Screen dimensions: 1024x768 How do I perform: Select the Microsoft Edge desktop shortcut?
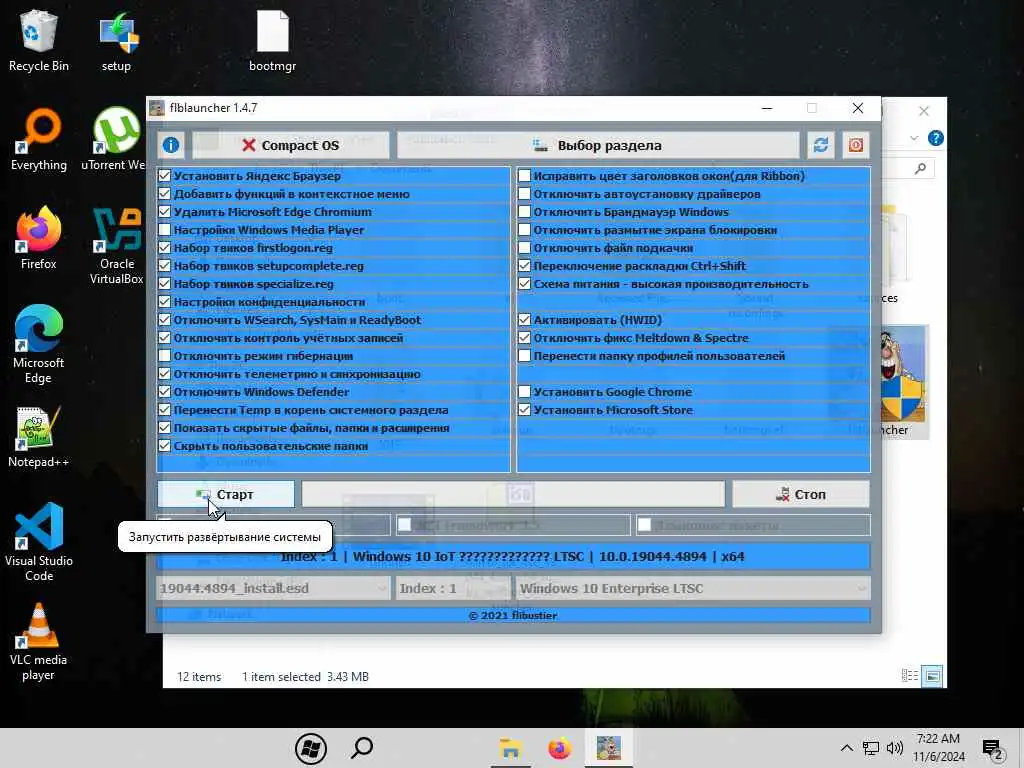pyautogui.click(x=39, y=345)
